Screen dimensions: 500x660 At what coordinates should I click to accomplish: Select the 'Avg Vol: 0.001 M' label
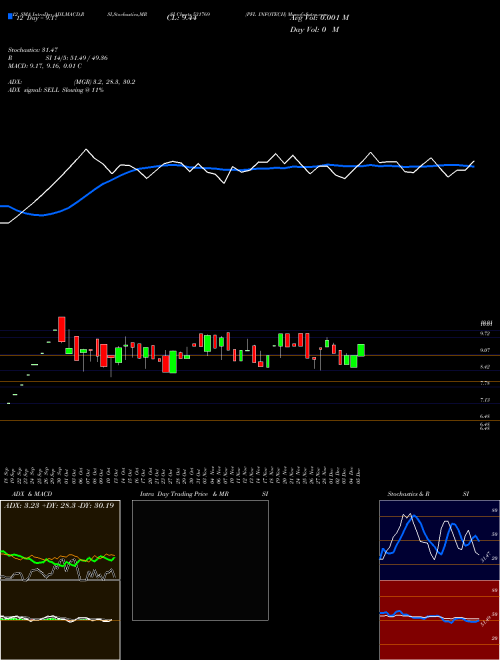tap(319, 18)
